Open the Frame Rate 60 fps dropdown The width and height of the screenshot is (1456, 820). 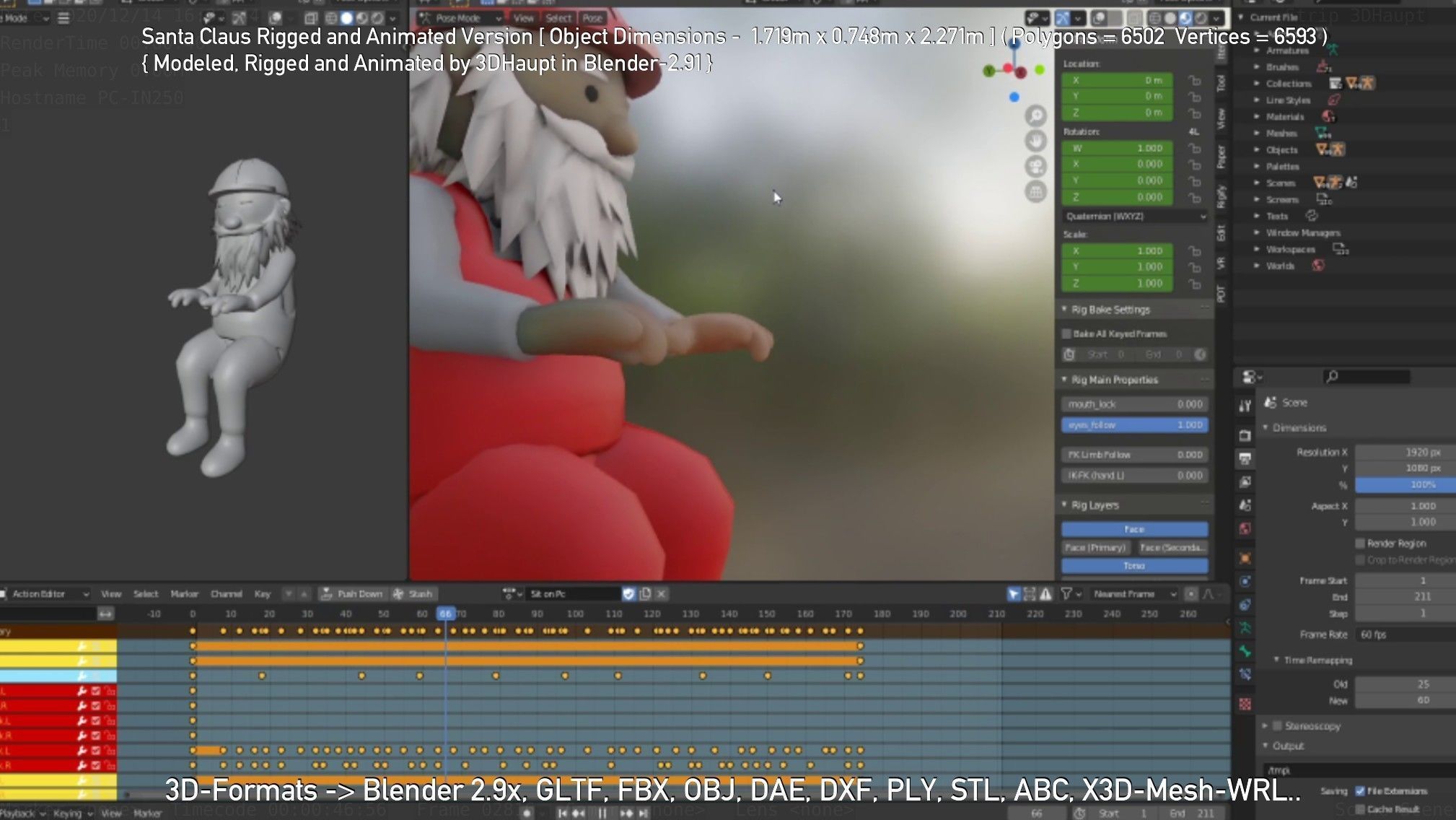tap(1405, 634)
